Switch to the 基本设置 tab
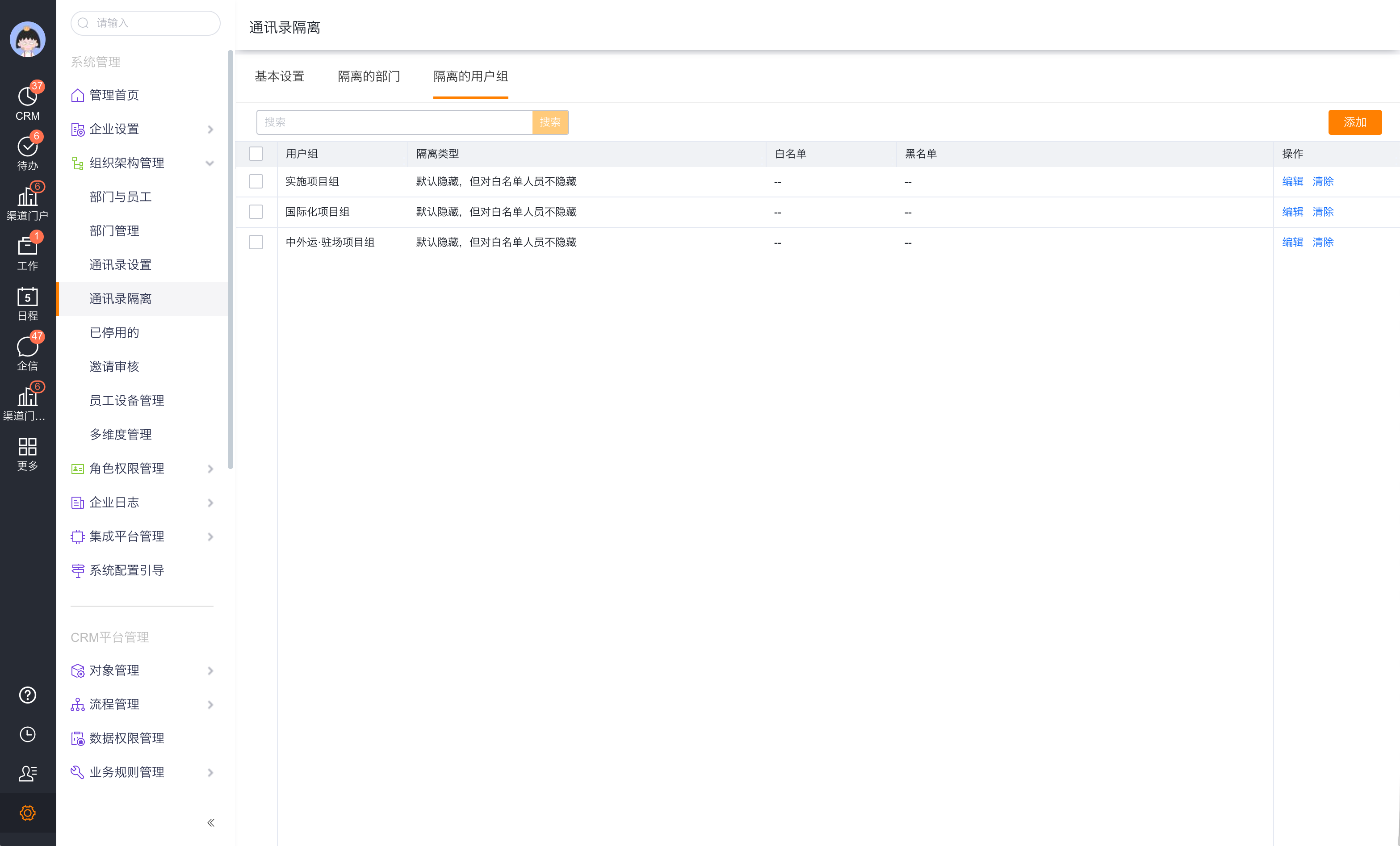This screenshot has height=846, width=1400. tap(279, 76)
